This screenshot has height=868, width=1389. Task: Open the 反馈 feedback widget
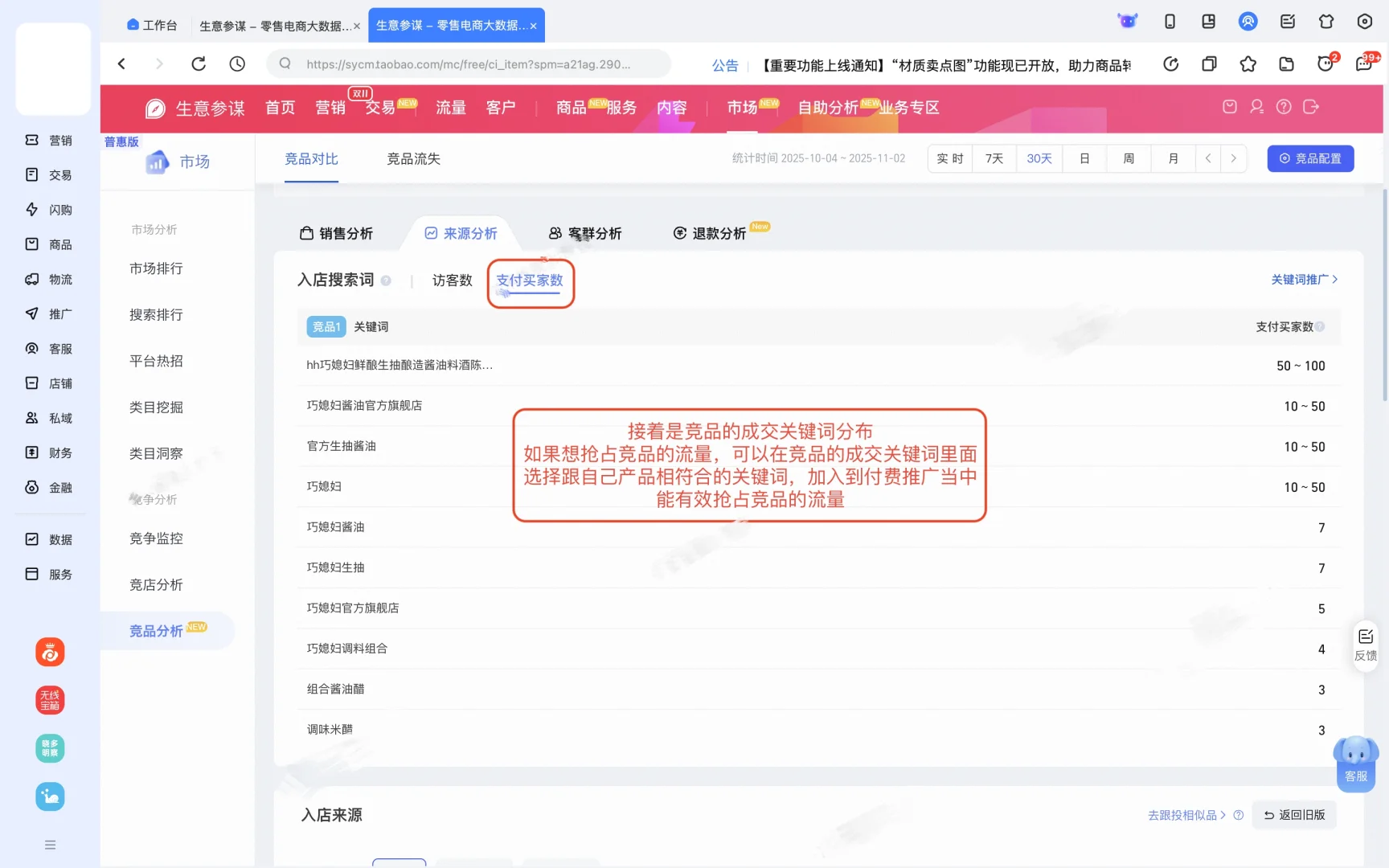(1365, 645)
